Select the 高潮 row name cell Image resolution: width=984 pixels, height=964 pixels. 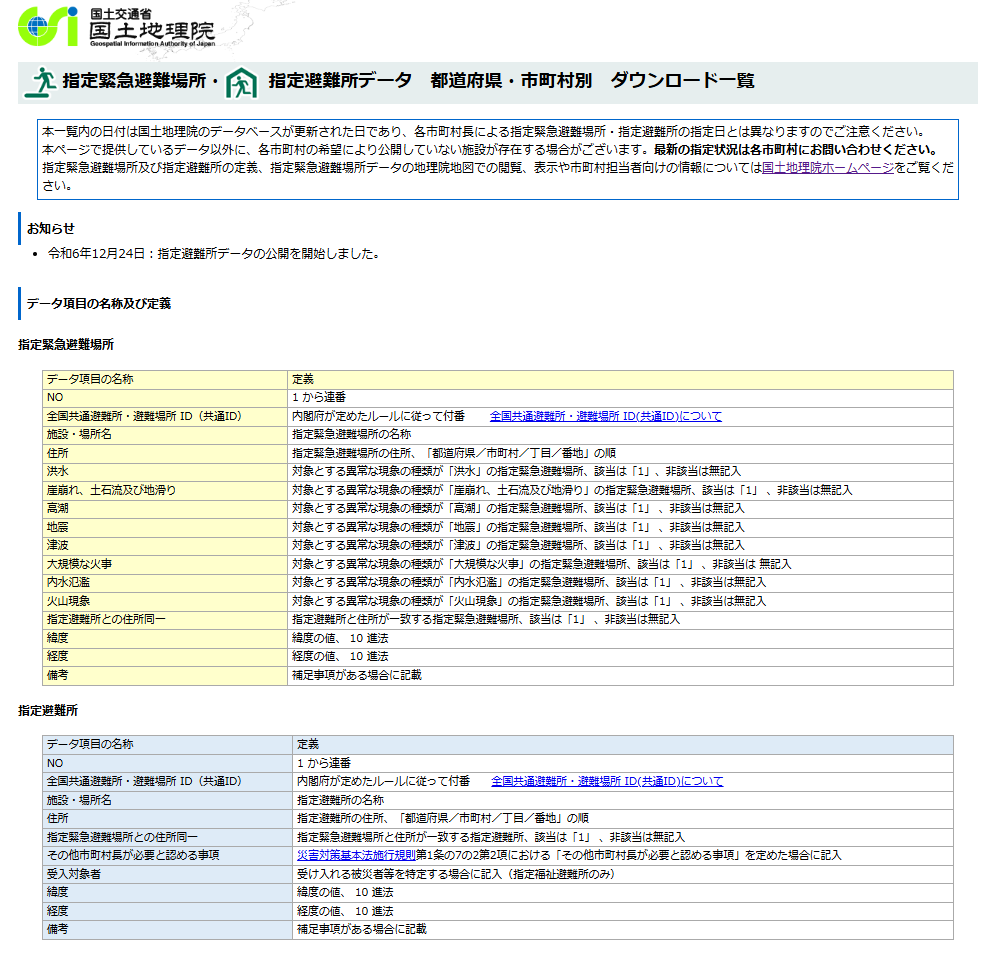pos(165,508)
